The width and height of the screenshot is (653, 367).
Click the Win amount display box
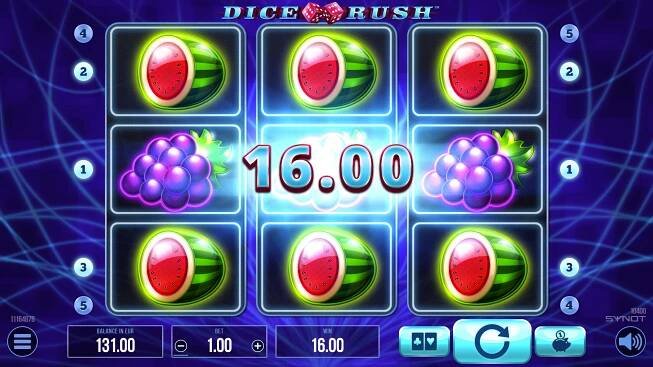click(327, 341)
